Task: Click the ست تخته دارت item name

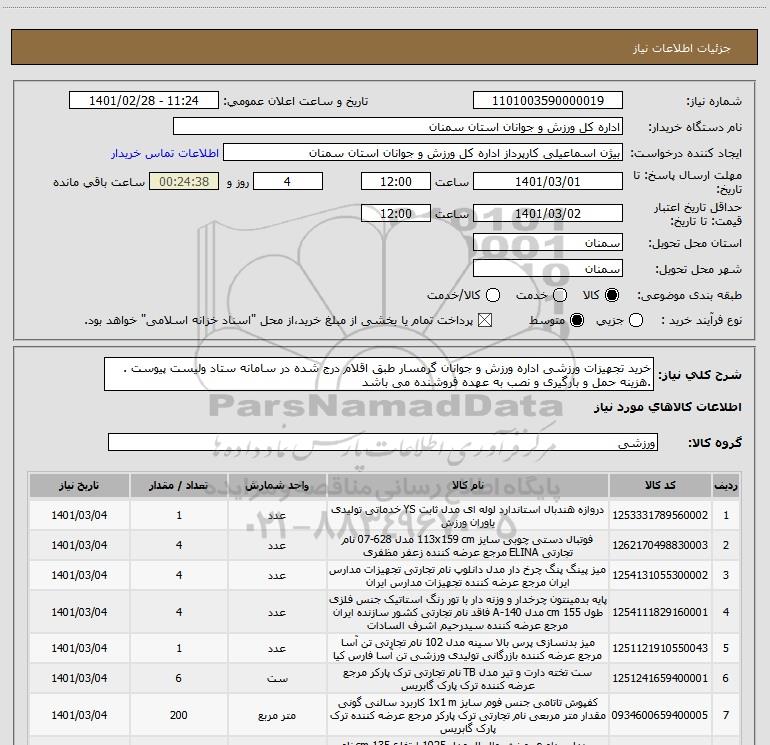Action: point(468,679)
